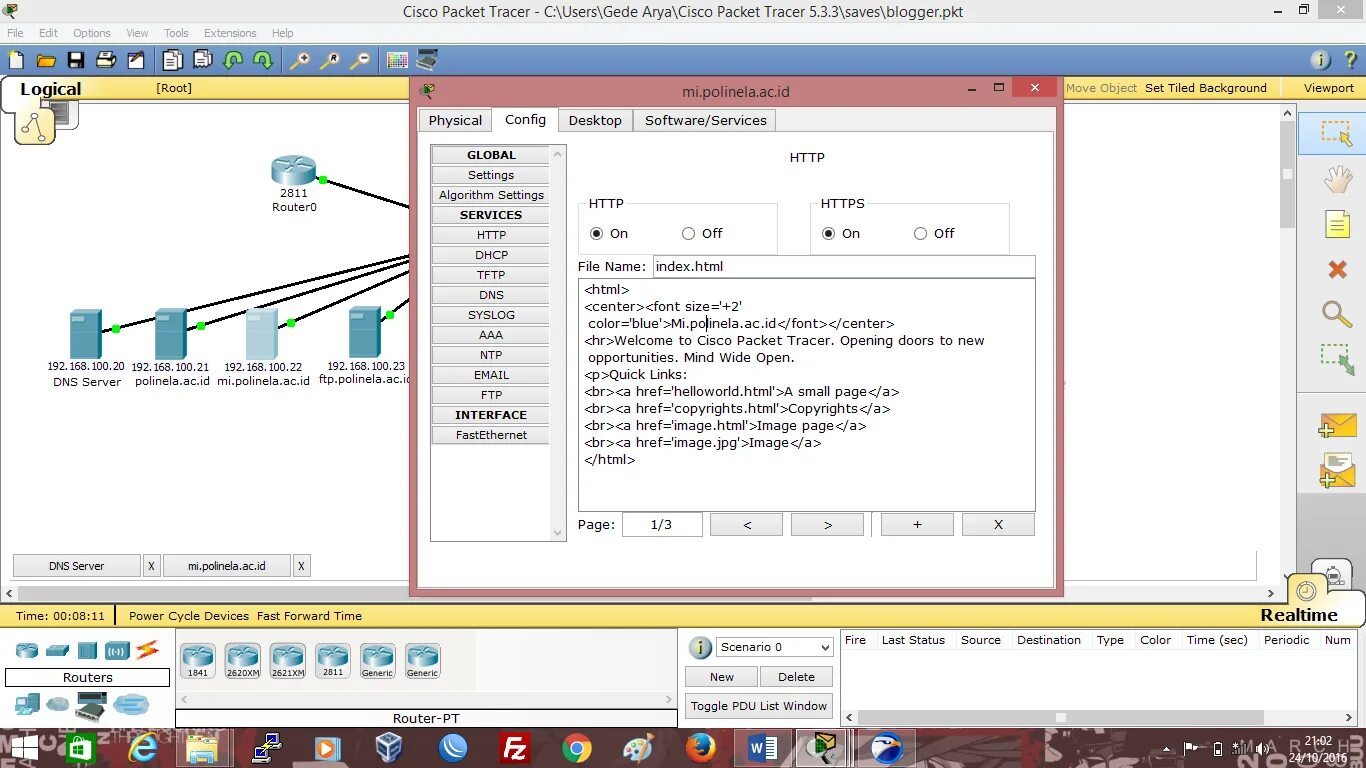Choose the red X Delete tool
This screenshot has width=1366, height=768.
click(1337, 269)
